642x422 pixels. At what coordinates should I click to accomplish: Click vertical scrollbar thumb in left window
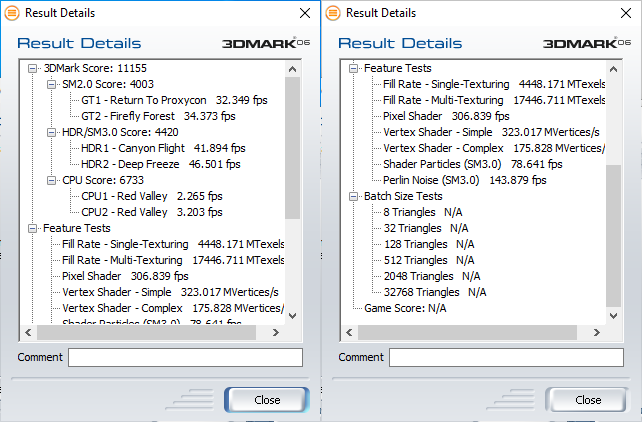[x=292, y=148]
